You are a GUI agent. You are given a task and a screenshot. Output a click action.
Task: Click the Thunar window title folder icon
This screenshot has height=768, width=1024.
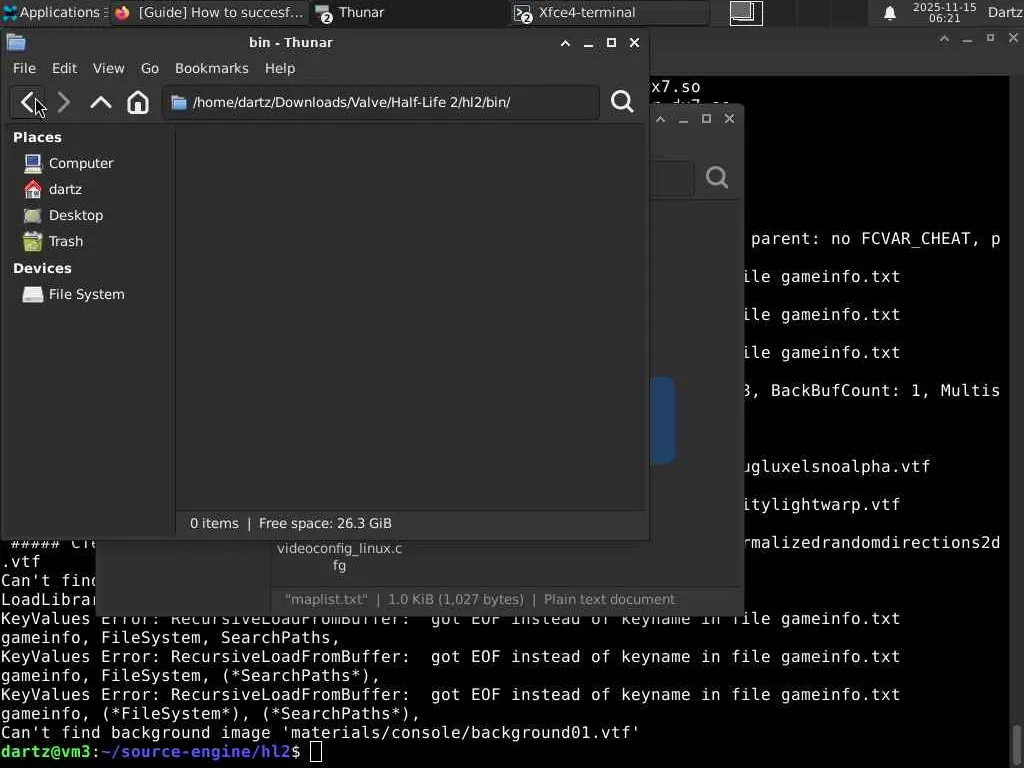click(16, 42)
